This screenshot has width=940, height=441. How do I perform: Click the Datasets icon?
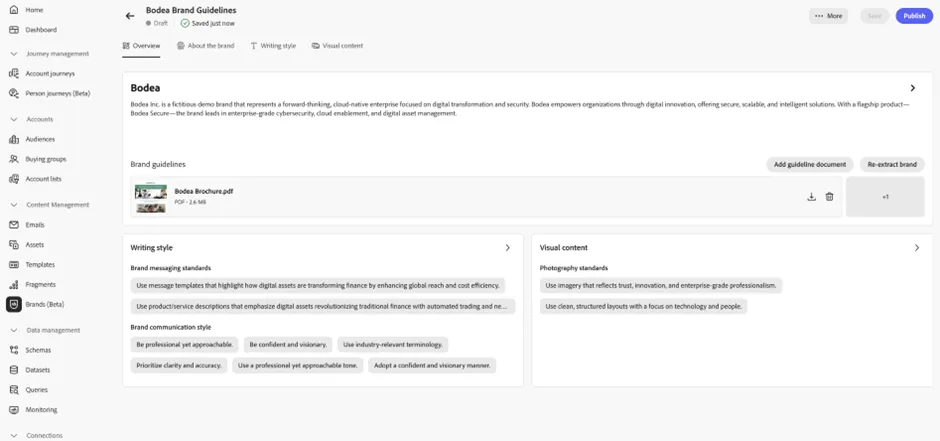14,370
